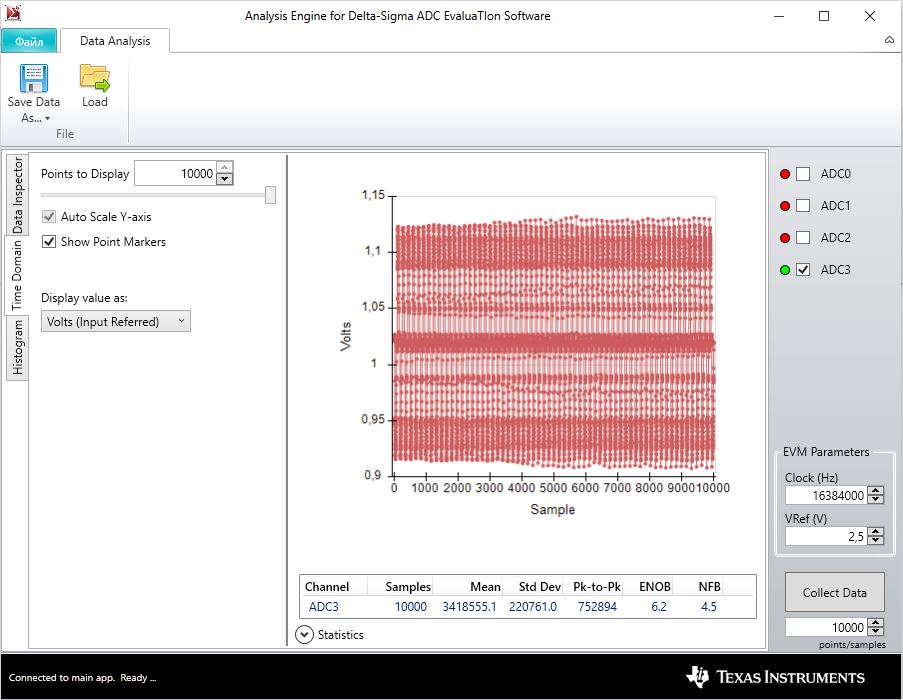Open the Load folder icon
The image size is (903, 700).
coord(94,78)
